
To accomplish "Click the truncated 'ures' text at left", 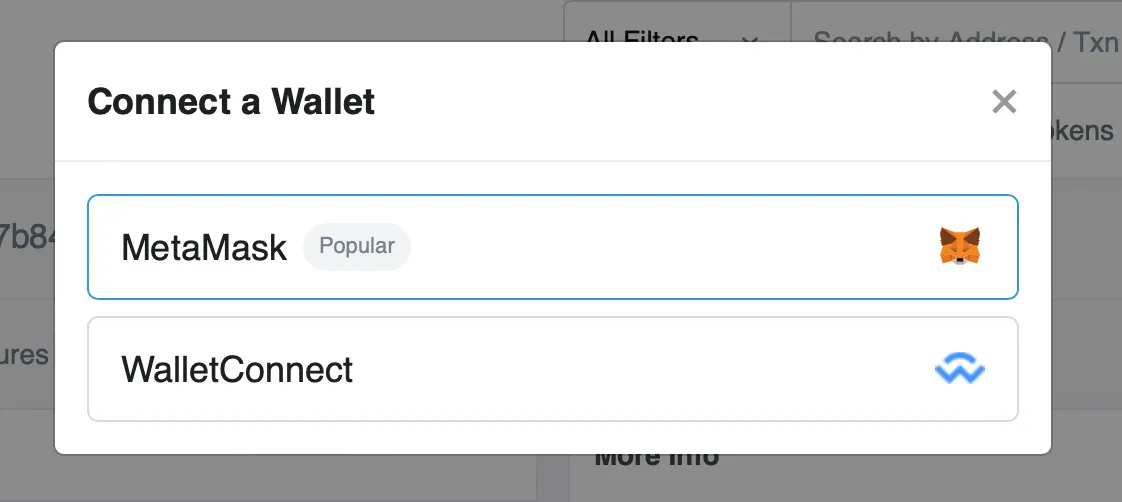I will pos(24,354).
